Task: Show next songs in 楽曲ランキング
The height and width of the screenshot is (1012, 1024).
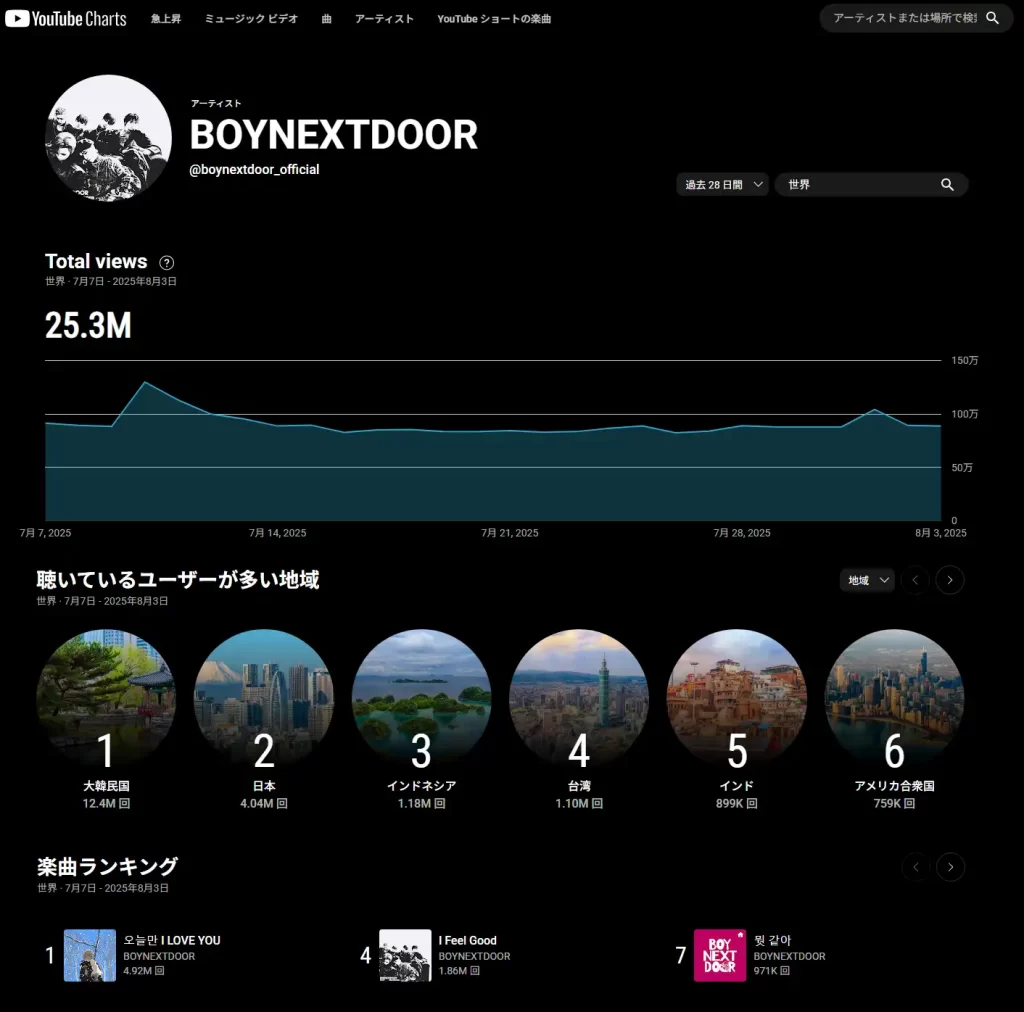Action: [x=950, y=867]
